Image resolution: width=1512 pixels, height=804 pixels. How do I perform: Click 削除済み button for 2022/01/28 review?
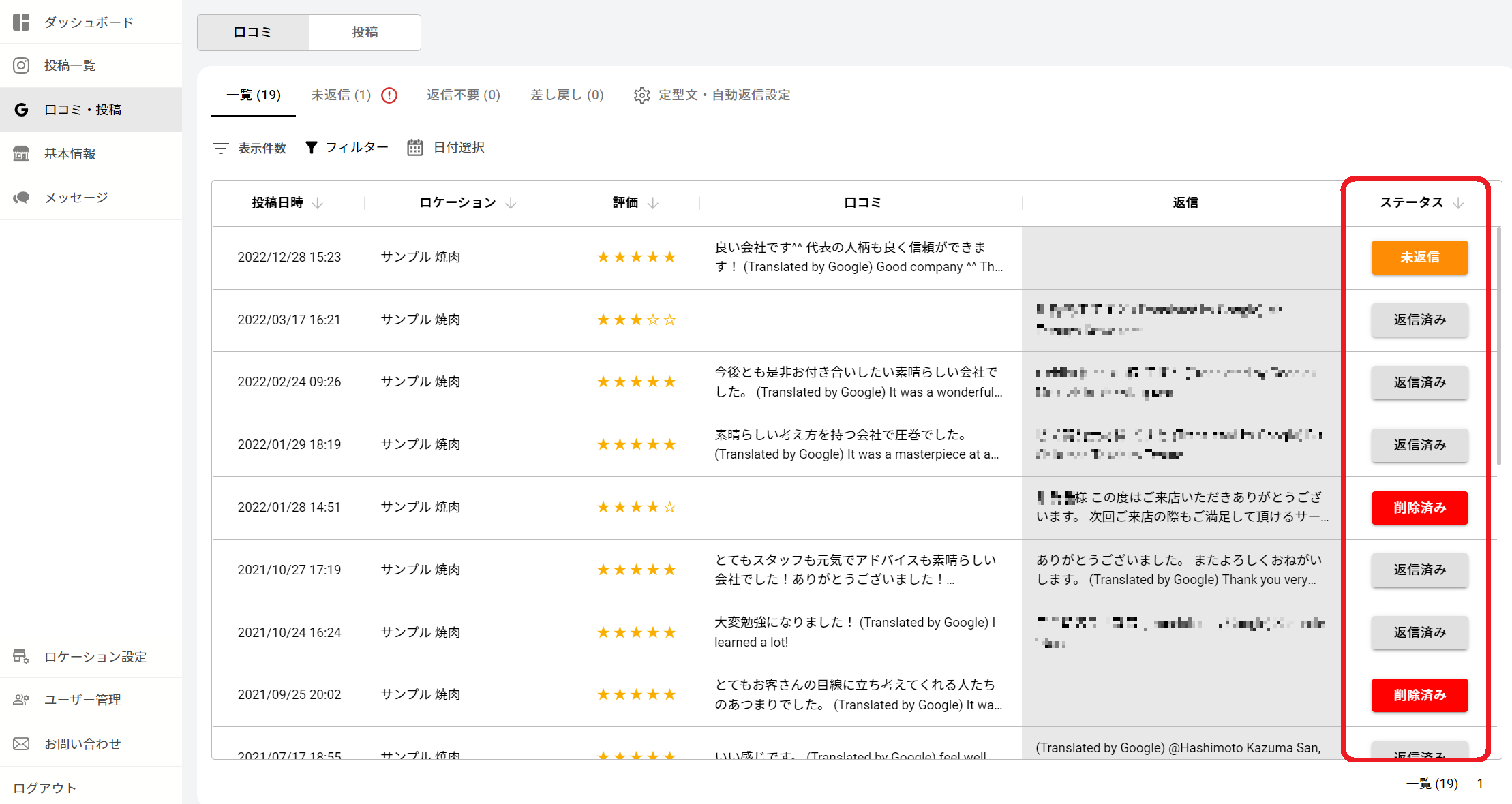(1419, 508)
